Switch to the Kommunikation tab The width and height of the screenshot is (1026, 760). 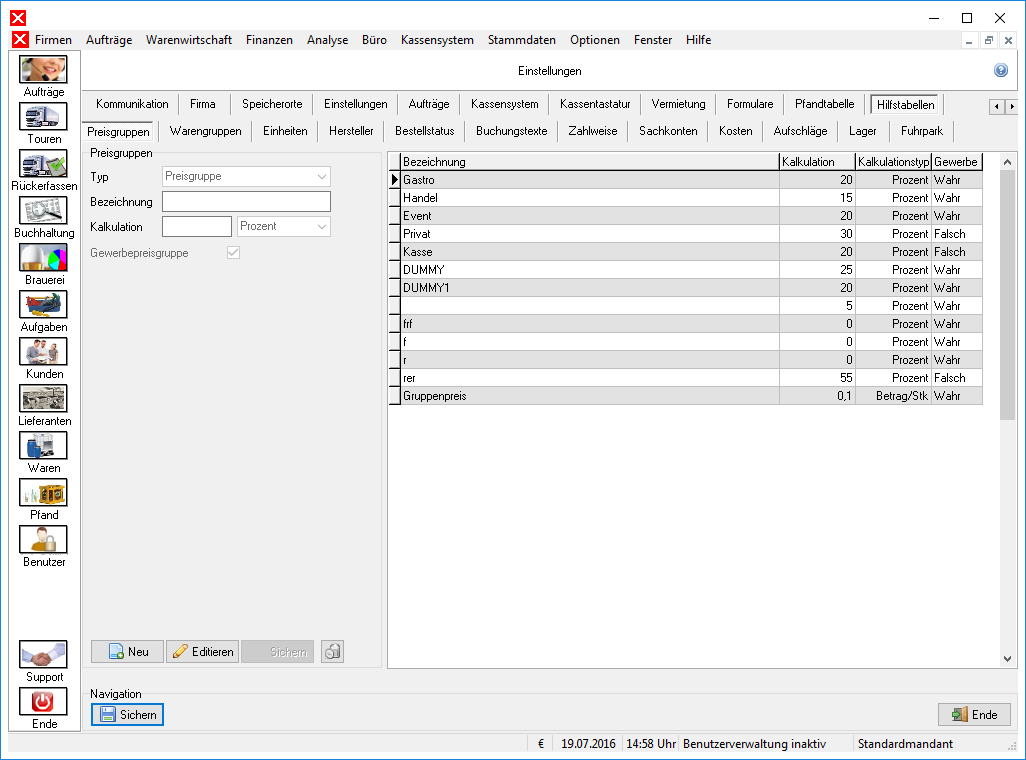pyautogui.click(x=132, y=104)
